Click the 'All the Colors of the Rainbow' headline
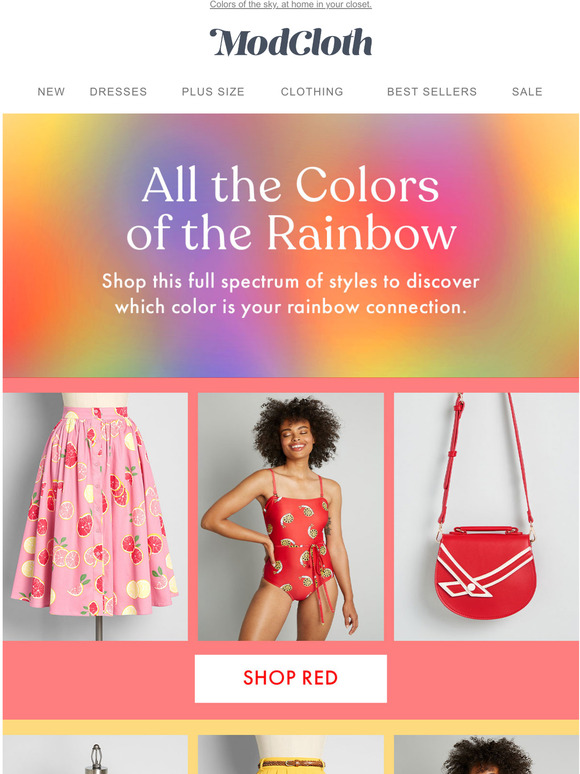The width and height of the screenshot is (580, 774). point(291,208)
